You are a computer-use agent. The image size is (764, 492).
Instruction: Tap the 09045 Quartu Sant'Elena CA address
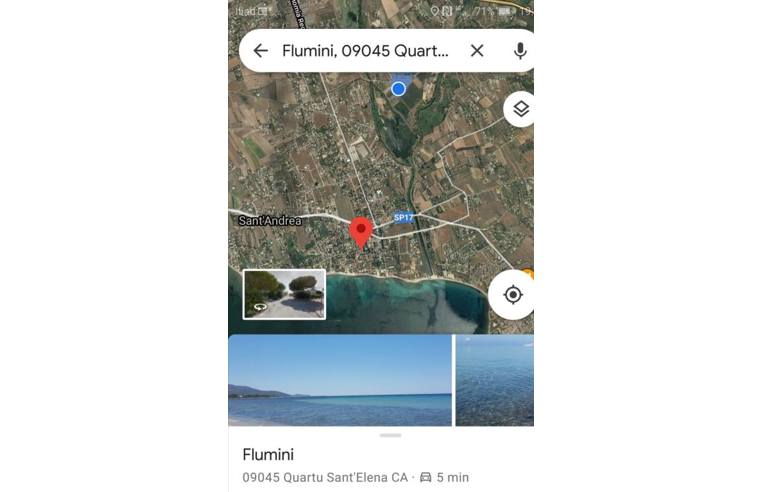tap(325, 477)
